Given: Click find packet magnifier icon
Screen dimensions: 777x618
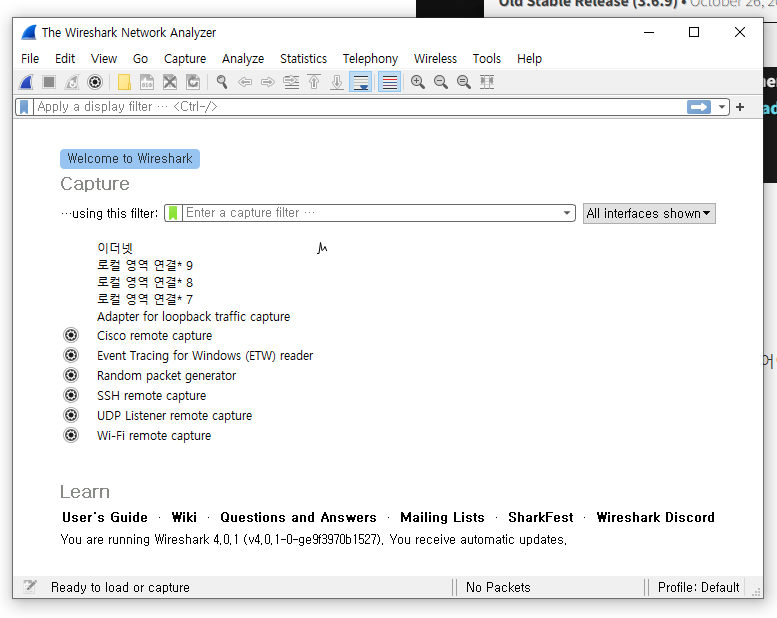Looking at the screenshot, I should pyautogui.click(x=222, y=82).
